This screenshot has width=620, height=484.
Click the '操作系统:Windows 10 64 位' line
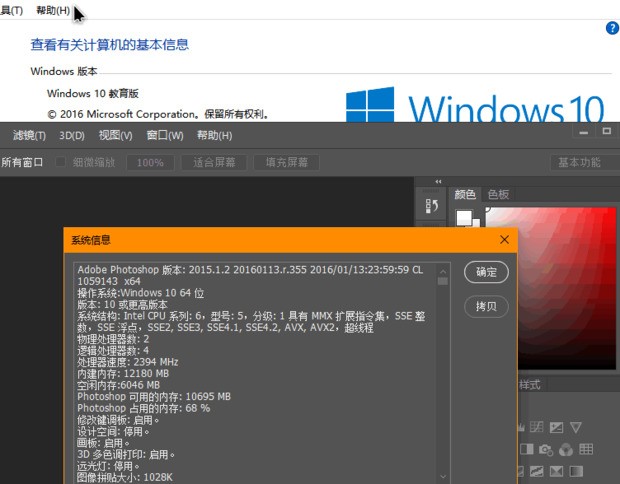(x=141, y=293)
